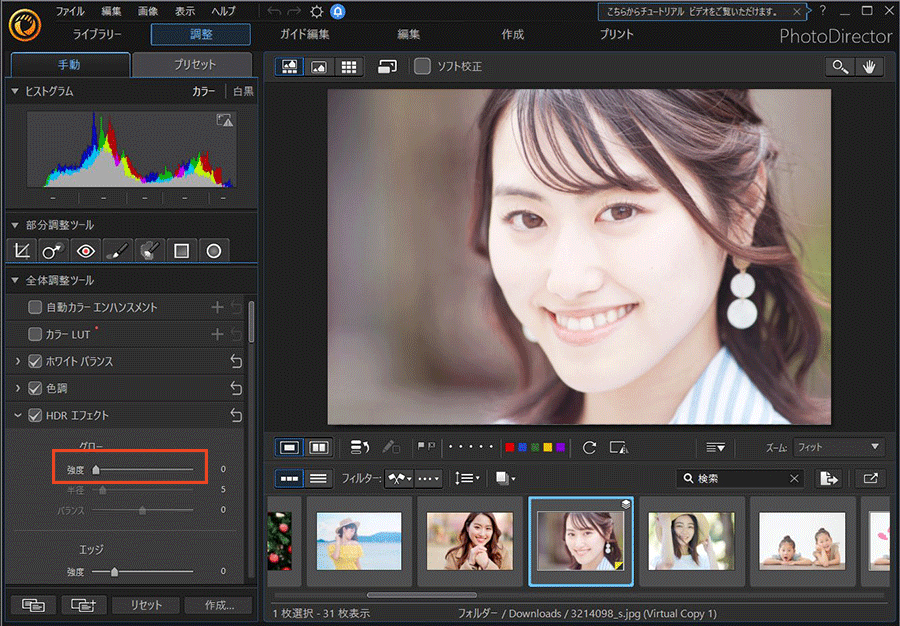Go to Guided Edit (ガイド編集) module
The width and height of the screenshot is (900, 626).
(304, 34)
